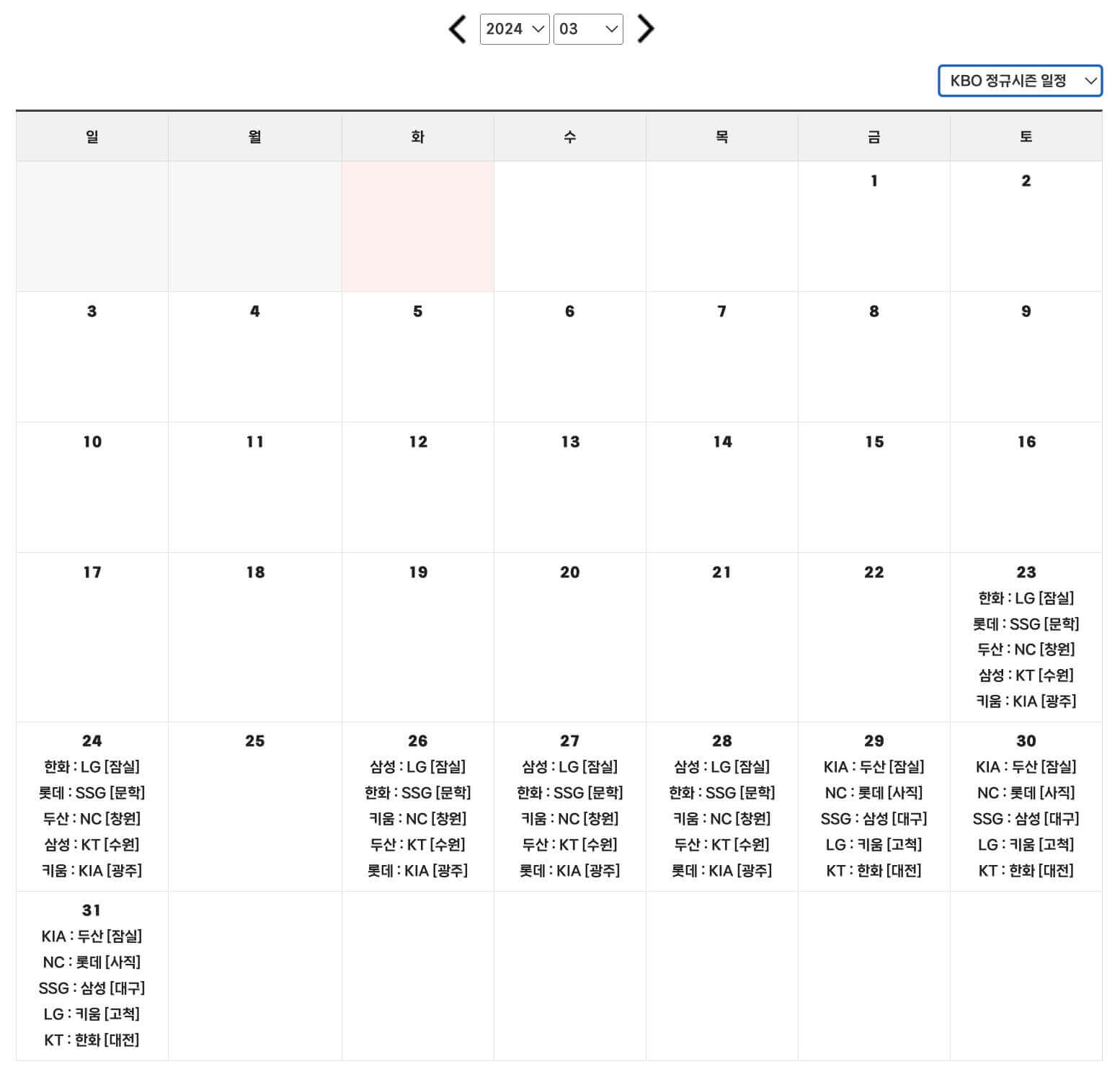The height and width of the screenshot is (1077, 1120).
Task: Open the year 2024 dropdown
Action: point(515,29)
